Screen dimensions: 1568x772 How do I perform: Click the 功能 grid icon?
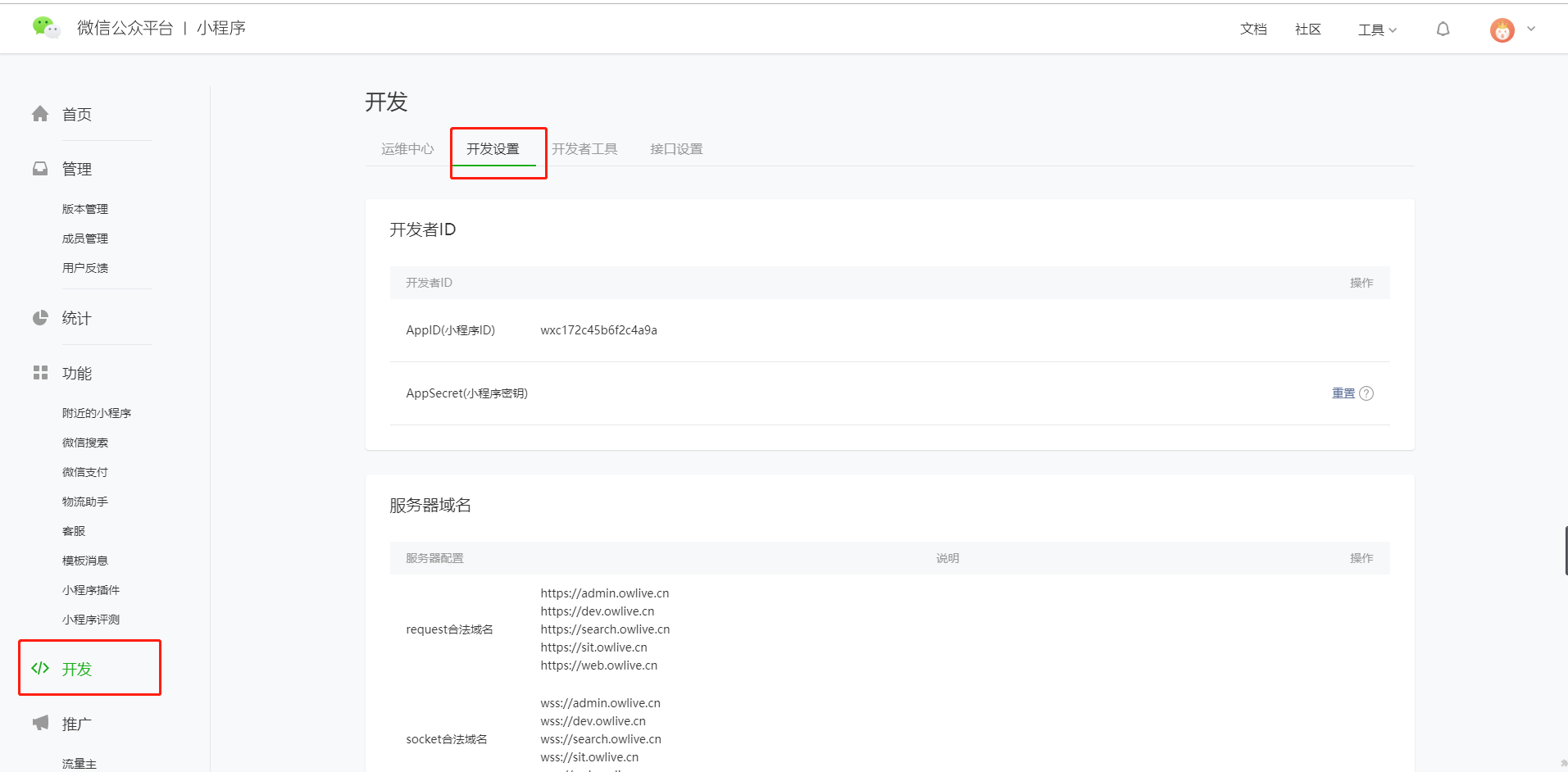(40, 373)
